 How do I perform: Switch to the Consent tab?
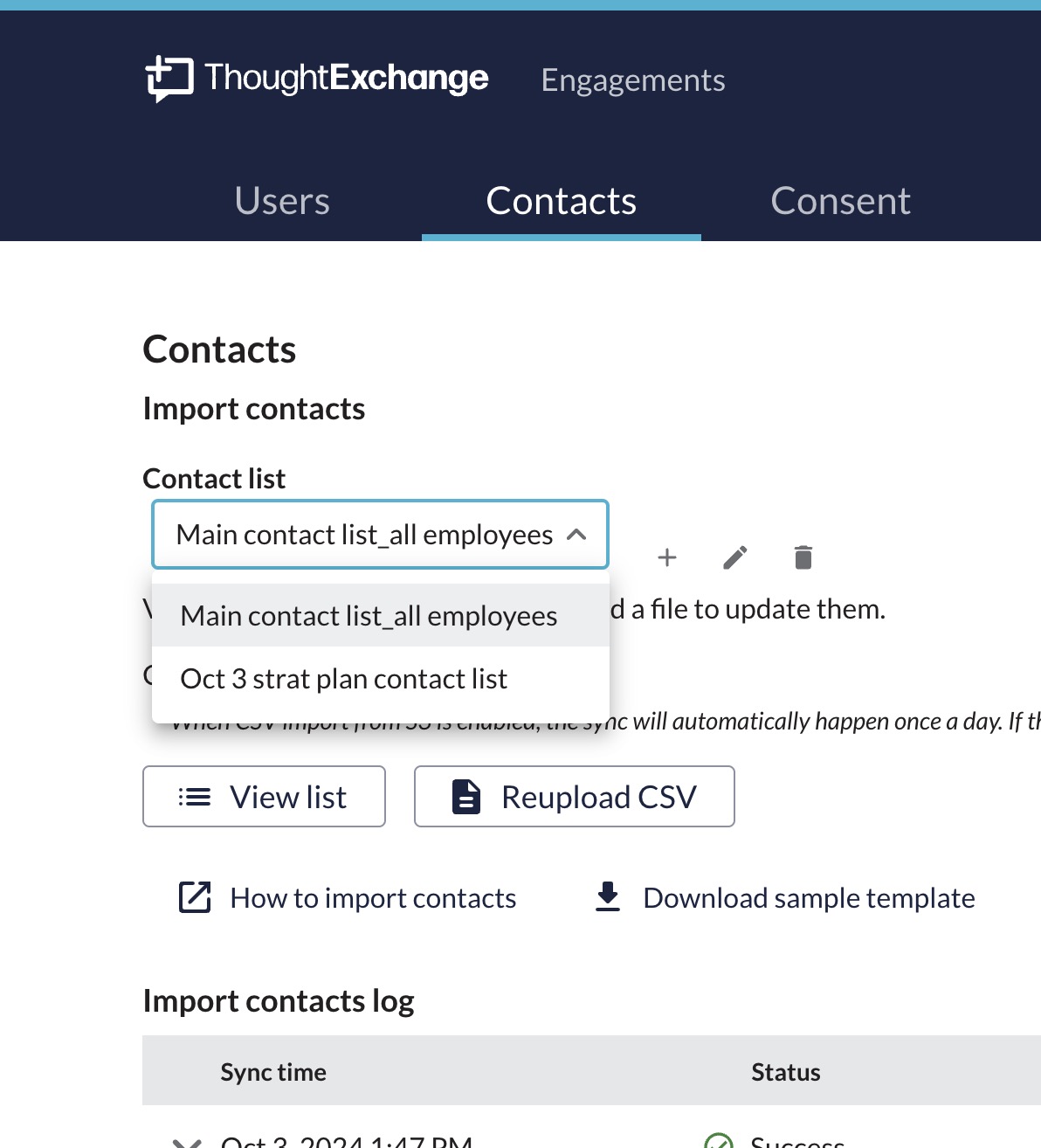point(840,201)
